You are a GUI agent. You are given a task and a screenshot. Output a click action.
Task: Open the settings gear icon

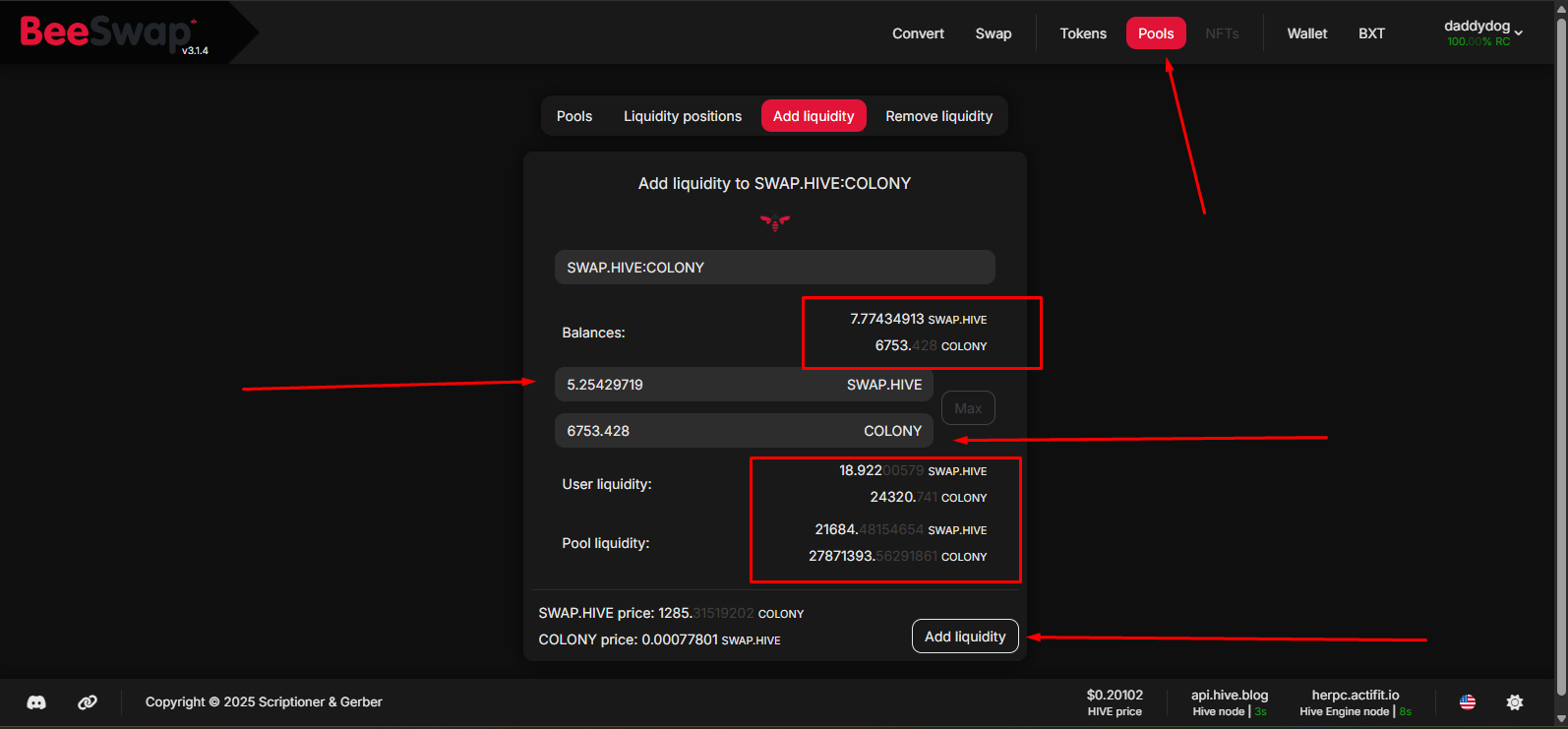pos(1515,702)
